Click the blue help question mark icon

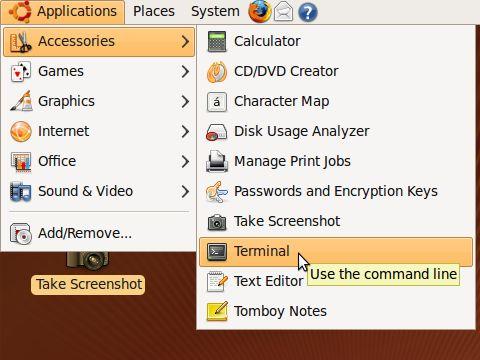pyautogui.click(x=308, y=13)
